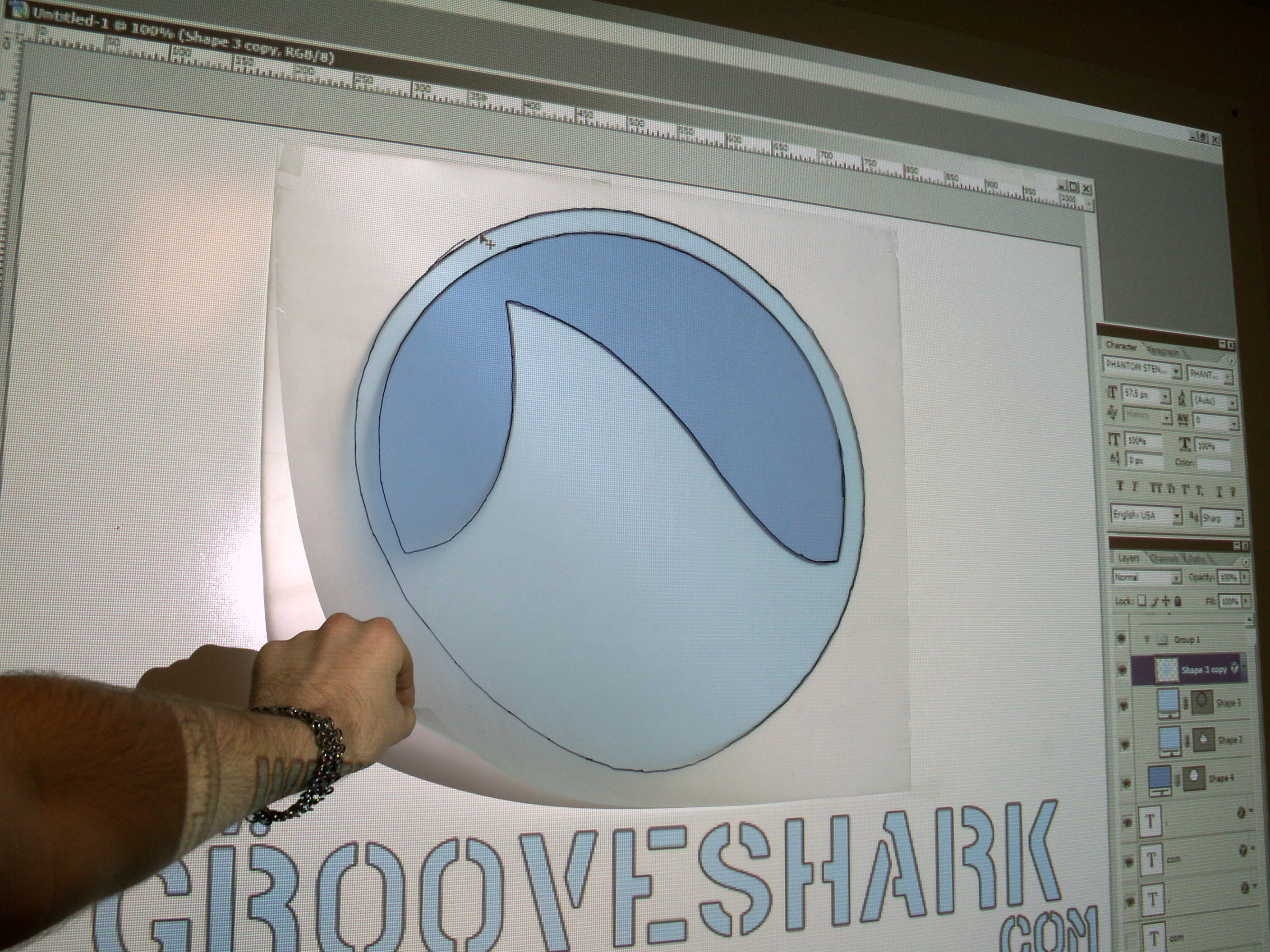Toggle visibility of the Shape 2 layer
Image resolution: width=1270 pixels, height=952 pixels.
pyautogui.click(x=1125, y=742)
